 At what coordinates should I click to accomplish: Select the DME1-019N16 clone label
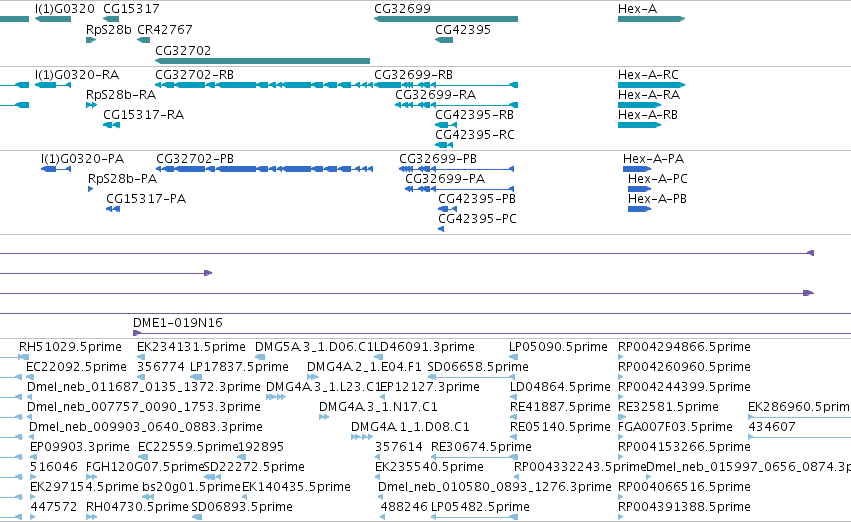pyautogui.click(x=178, y=322)
